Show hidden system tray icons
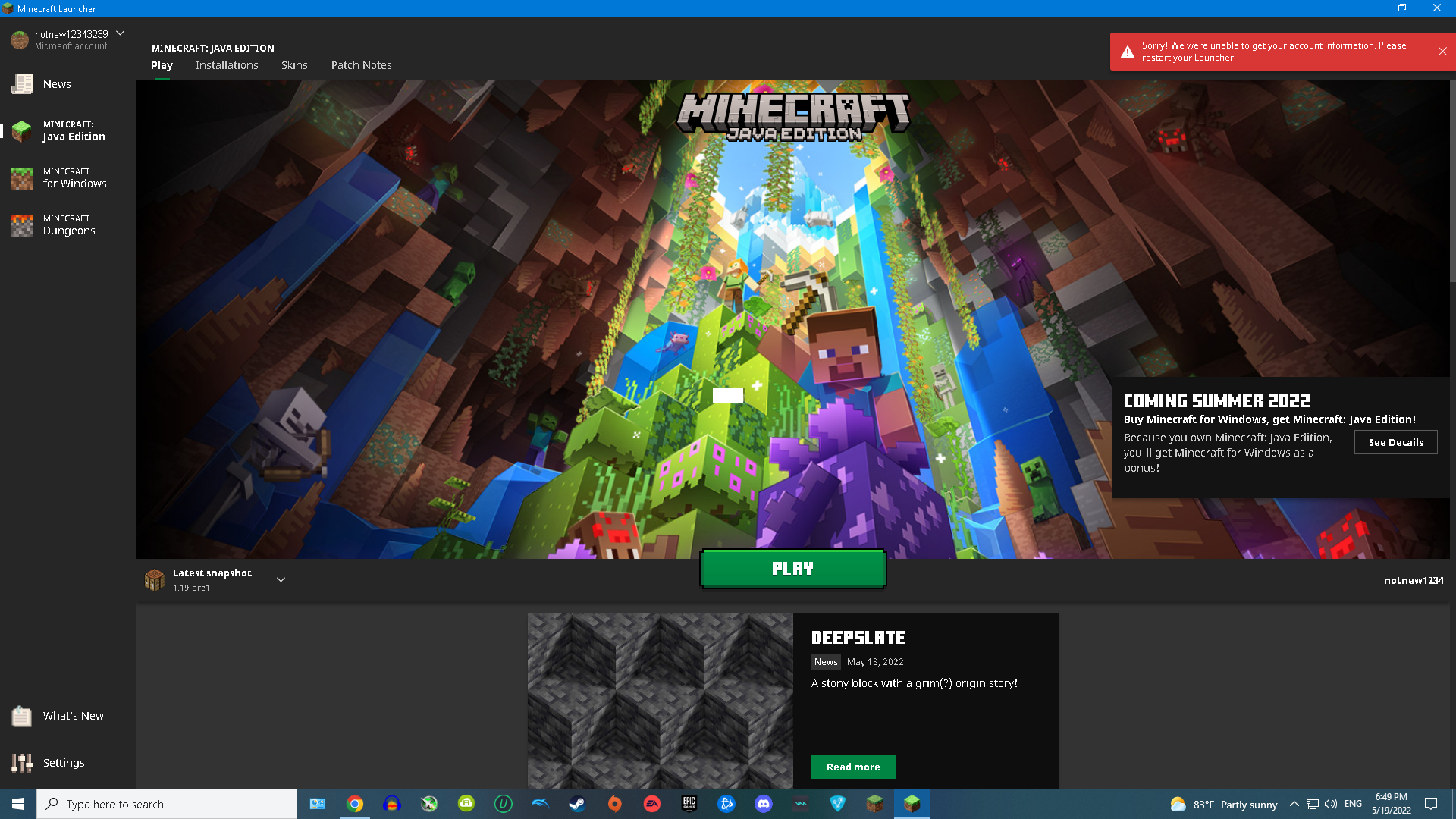This screenshot has width=1456, height=819. 1294,804
